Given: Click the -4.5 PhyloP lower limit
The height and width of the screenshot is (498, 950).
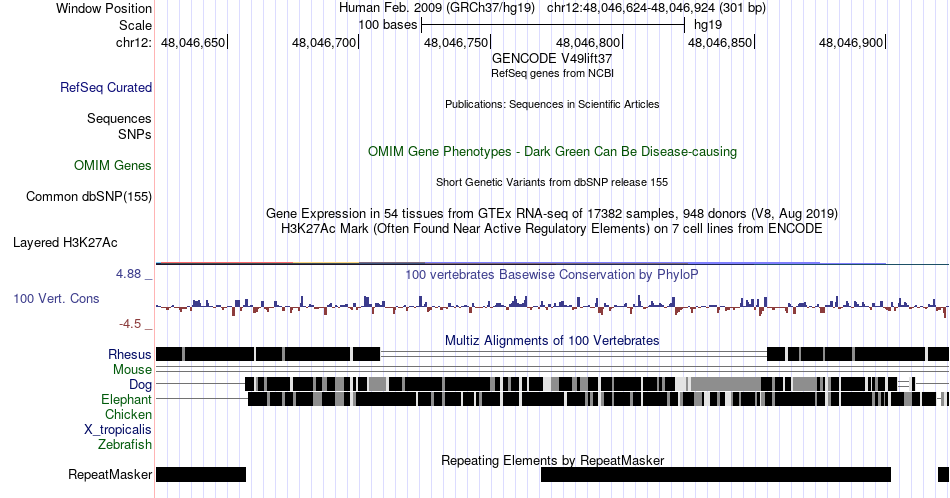Looking at the screenshot, I should click(x=130, y=324).
